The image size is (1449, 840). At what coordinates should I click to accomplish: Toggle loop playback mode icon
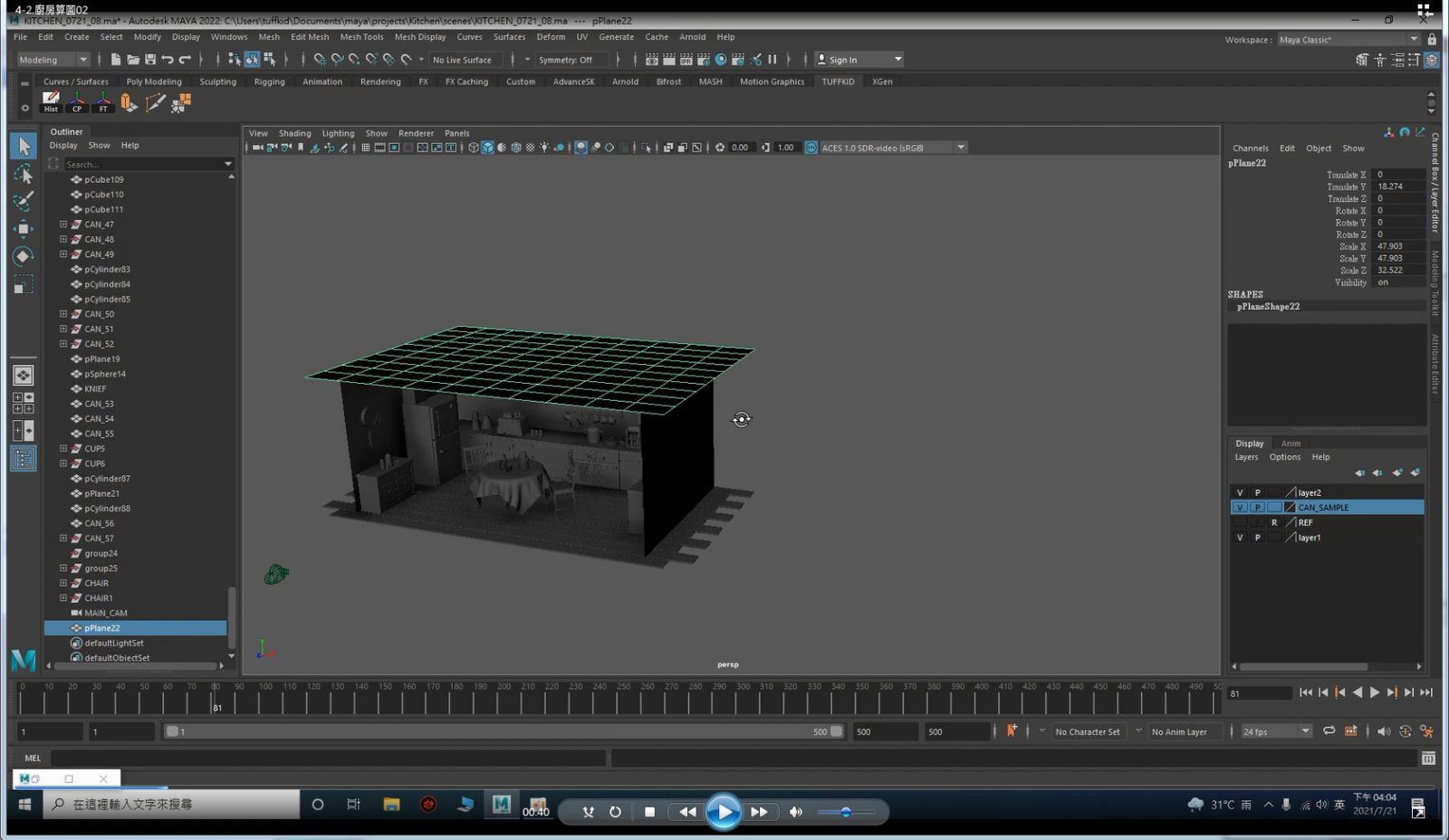click(1329, 731)
